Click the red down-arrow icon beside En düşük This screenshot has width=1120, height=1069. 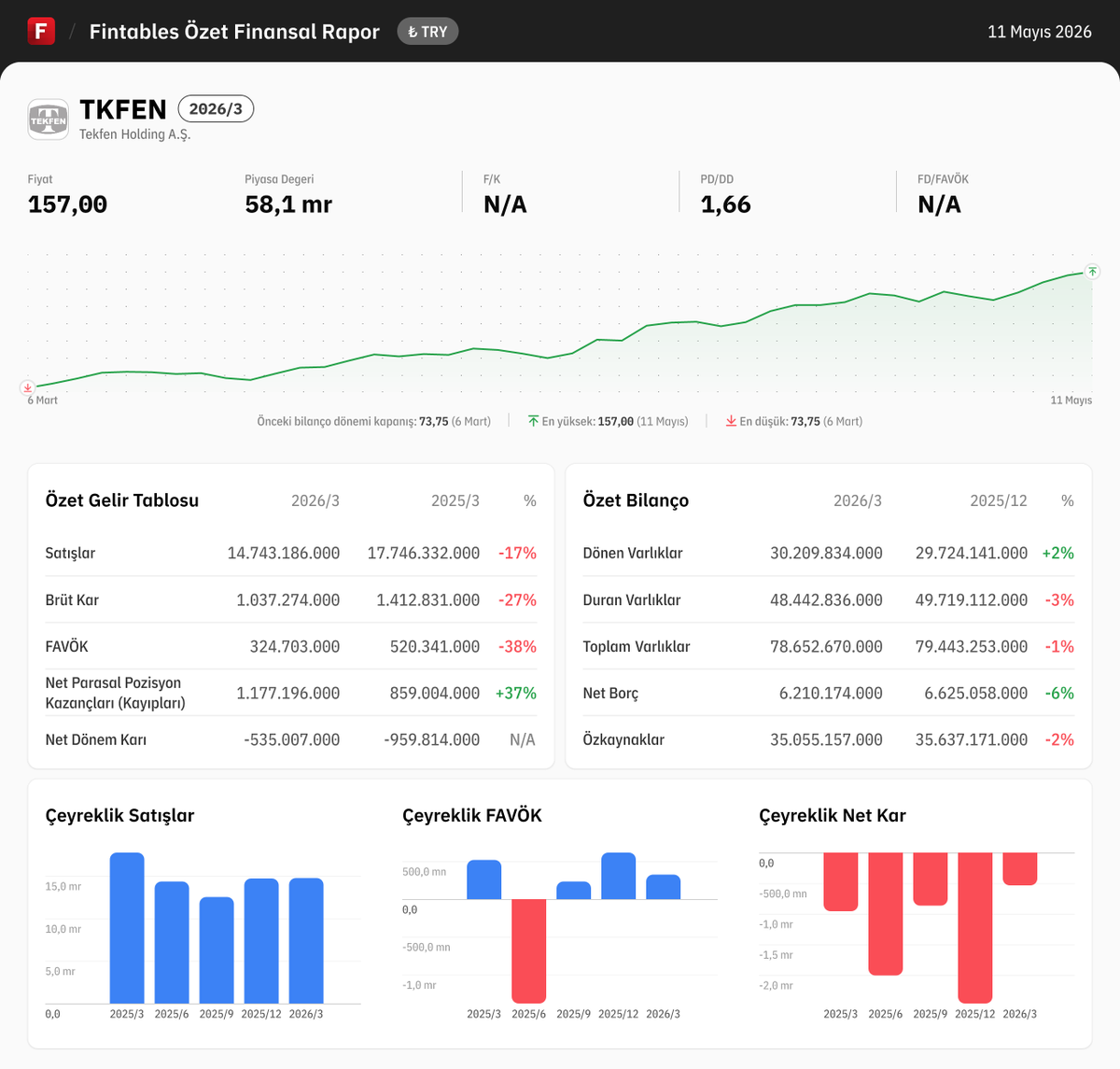731,421
